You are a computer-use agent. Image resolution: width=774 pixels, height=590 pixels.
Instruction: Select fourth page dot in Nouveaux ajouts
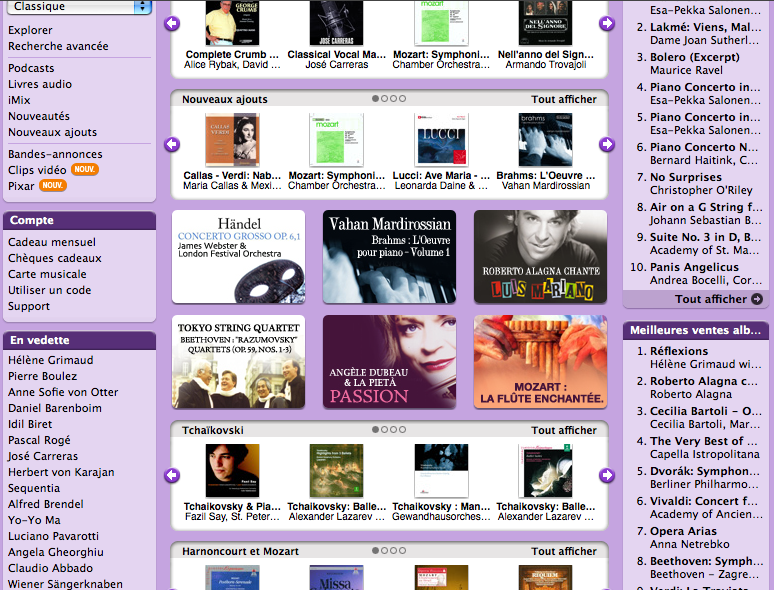tap(402, 99)
